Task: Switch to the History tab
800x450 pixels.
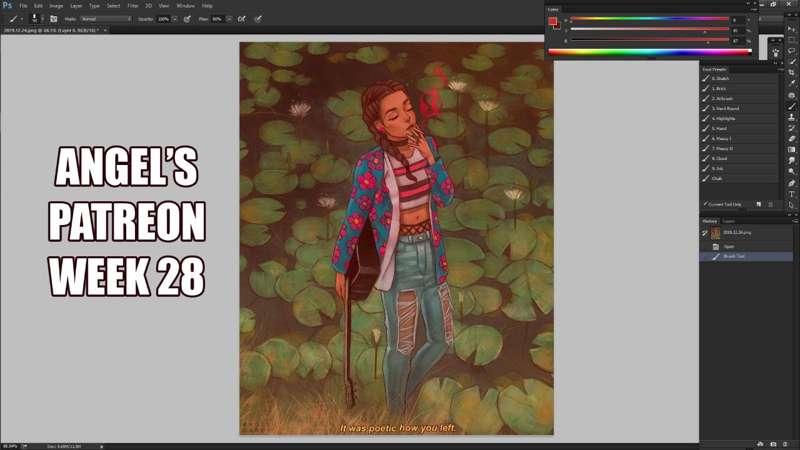Action: [x=710, y=221]
